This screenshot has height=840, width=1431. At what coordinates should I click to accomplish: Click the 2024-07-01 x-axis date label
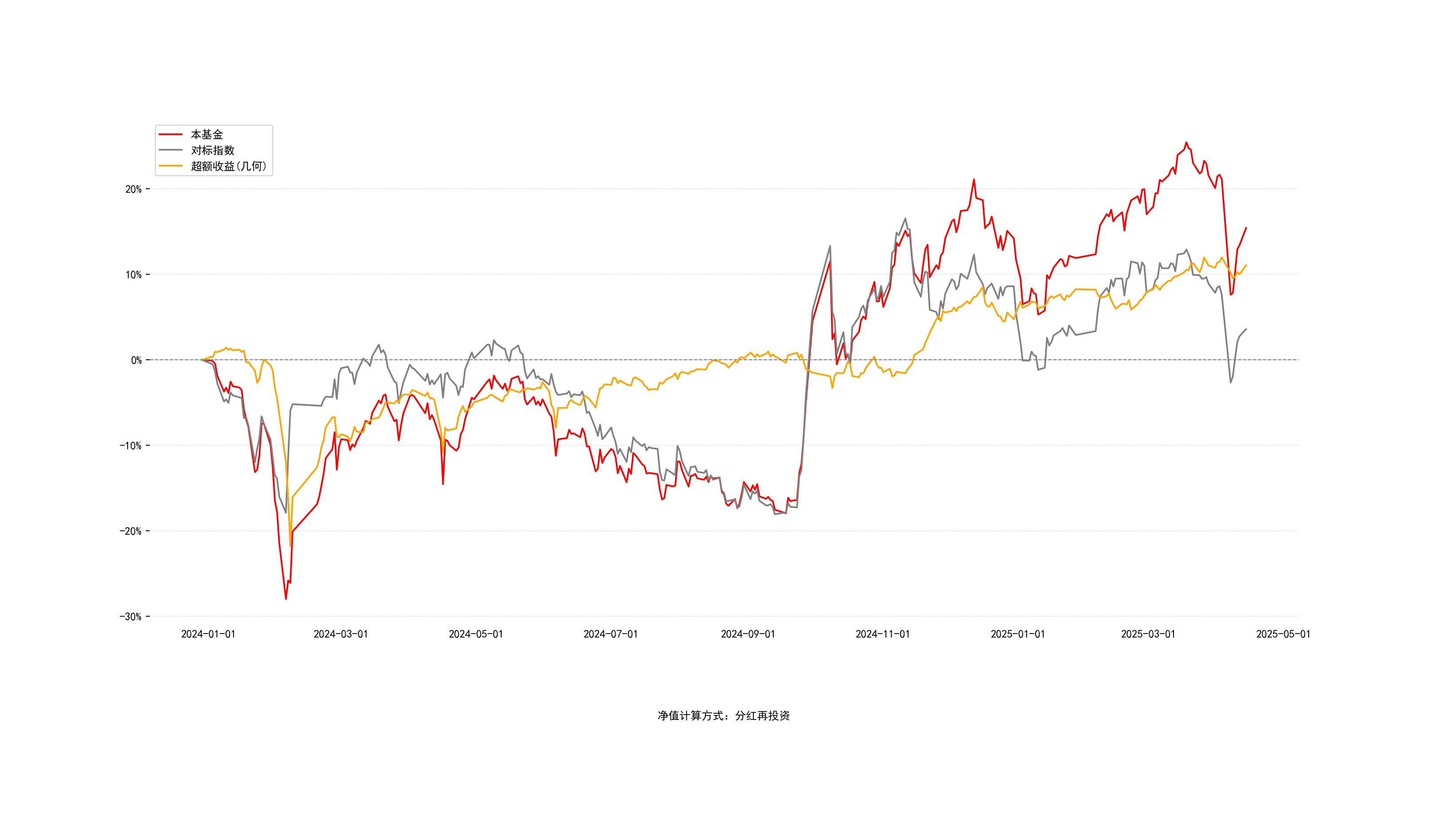click(610, 634)
